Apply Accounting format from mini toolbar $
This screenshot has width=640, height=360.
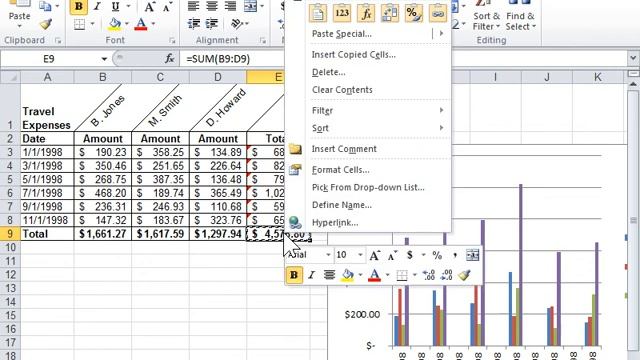pos(409,255)
